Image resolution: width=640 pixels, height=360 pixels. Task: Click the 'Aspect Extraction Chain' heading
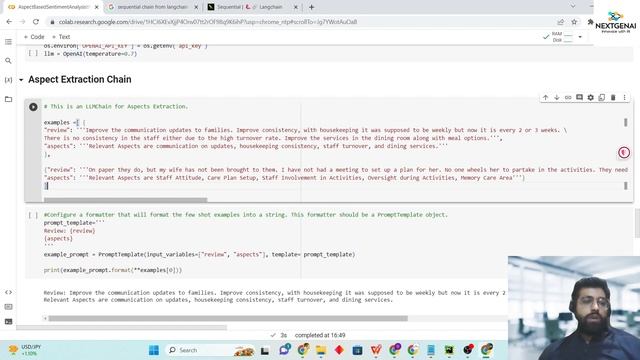click(80, 80)
